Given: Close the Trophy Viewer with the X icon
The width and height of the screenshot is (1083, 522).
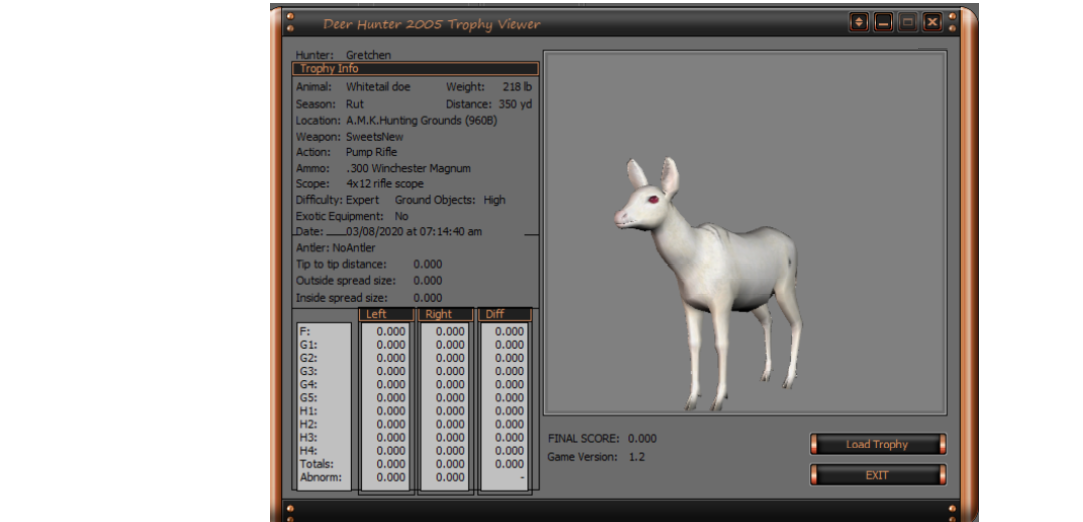Looking at the screenshot, I should point(932,22).
